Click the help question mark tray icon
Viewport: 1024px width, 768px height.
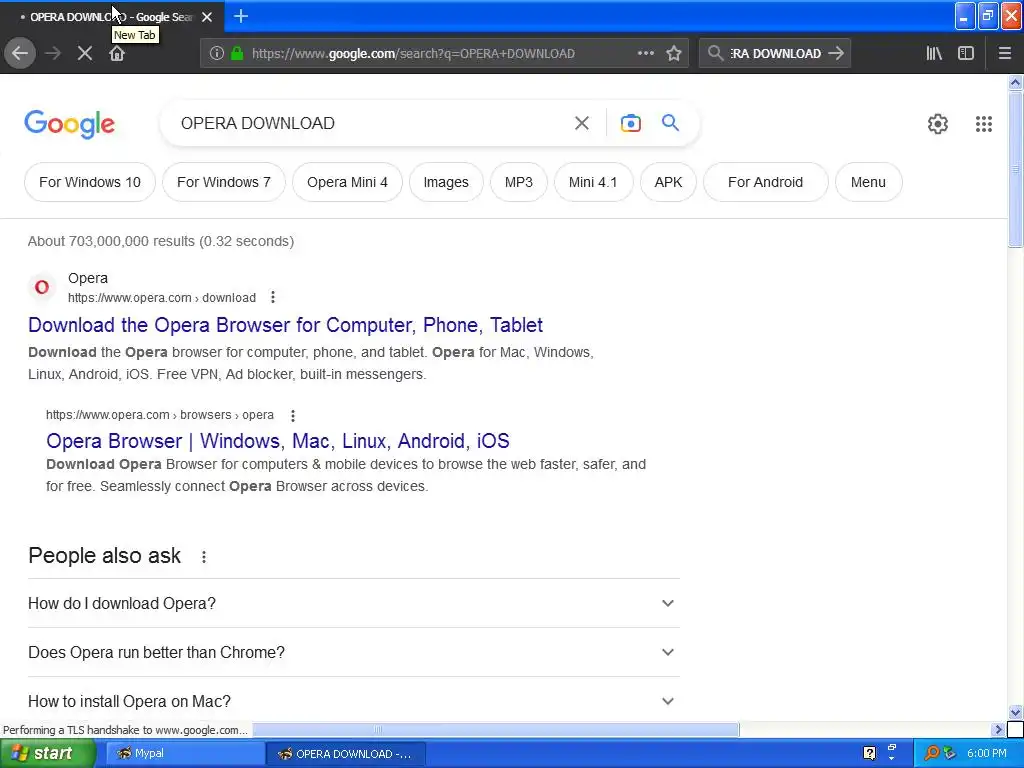869,754
